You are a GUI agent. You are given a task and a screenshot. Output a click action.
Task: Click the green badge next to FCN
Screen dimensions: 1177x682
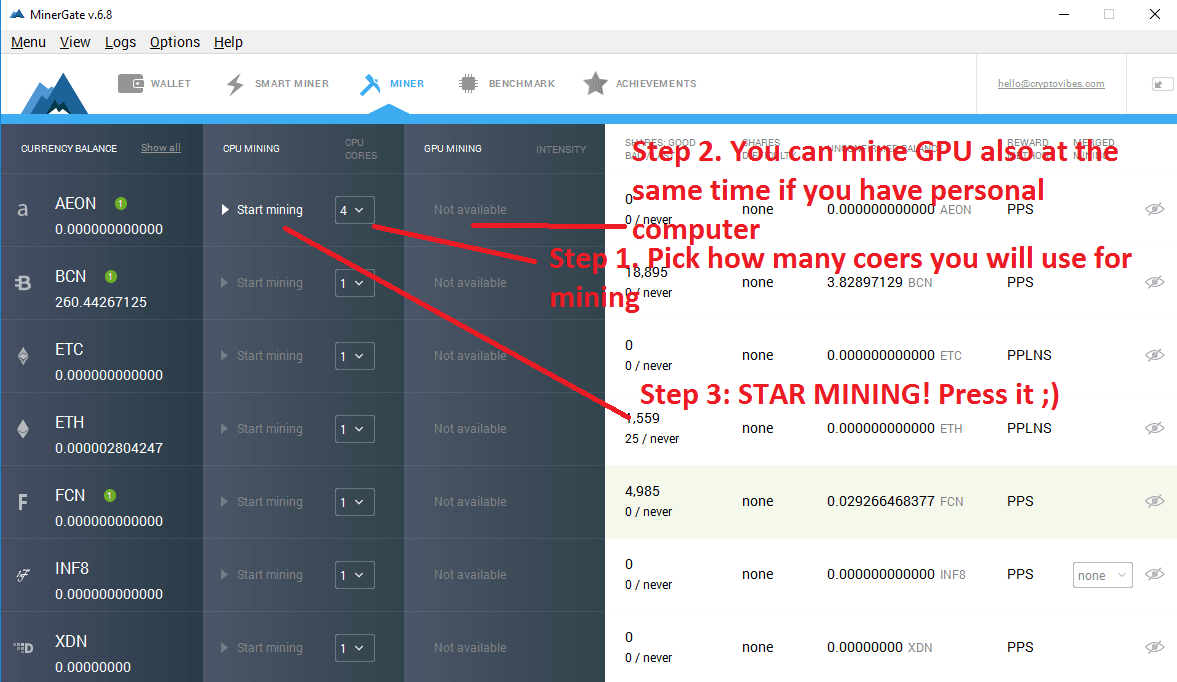coord(110,495)
